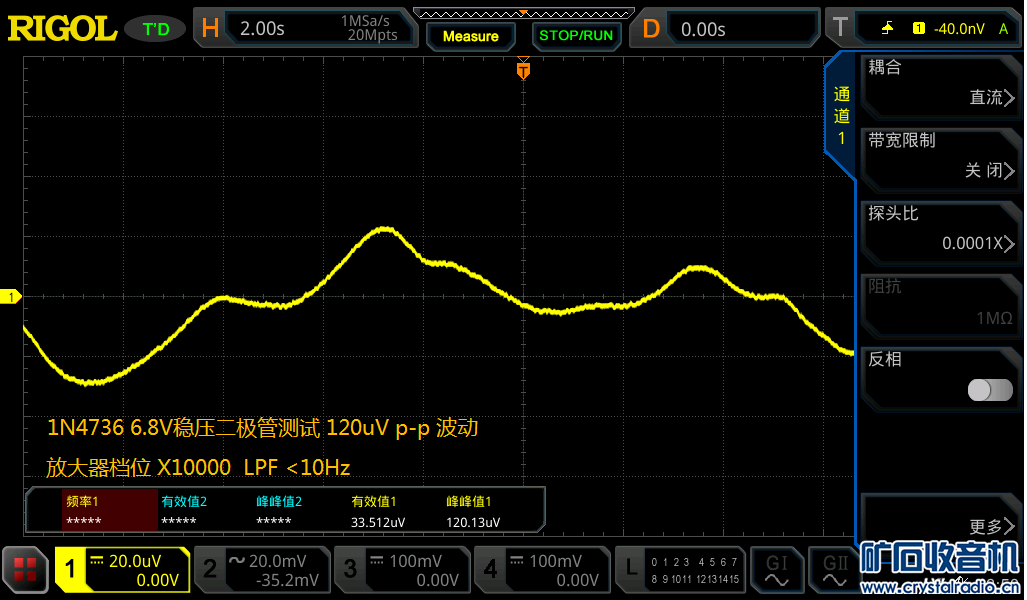Screen dimensions: 1027x600
Task: Select the 通道1 channel tab
Action: (841, 115)
